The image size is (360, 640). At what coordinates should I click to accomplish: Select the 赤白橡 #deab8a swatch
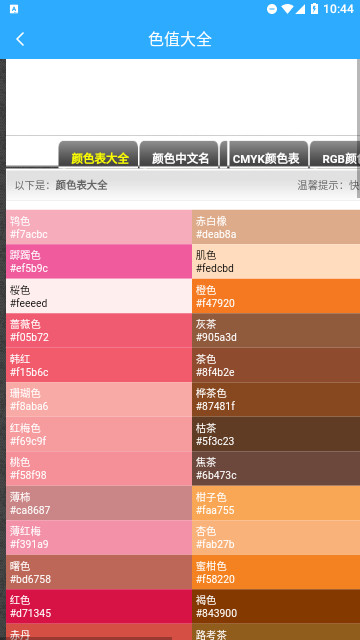[x=276, y=227]
